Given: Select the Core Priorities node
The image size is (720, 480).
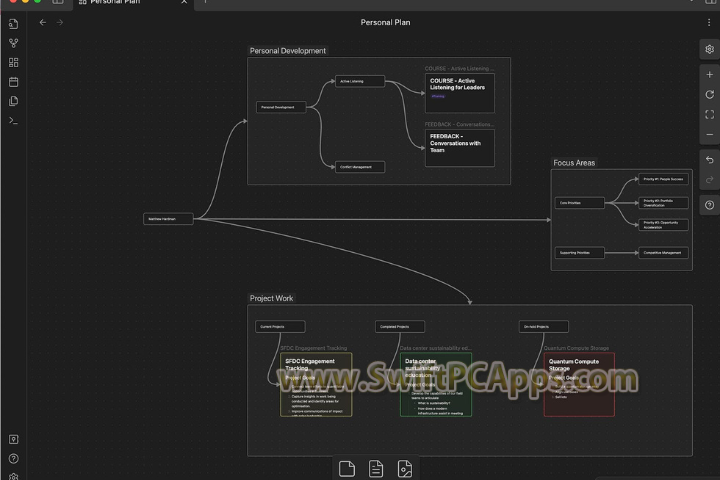Looking at the screenshot, I should click(580, 203).
